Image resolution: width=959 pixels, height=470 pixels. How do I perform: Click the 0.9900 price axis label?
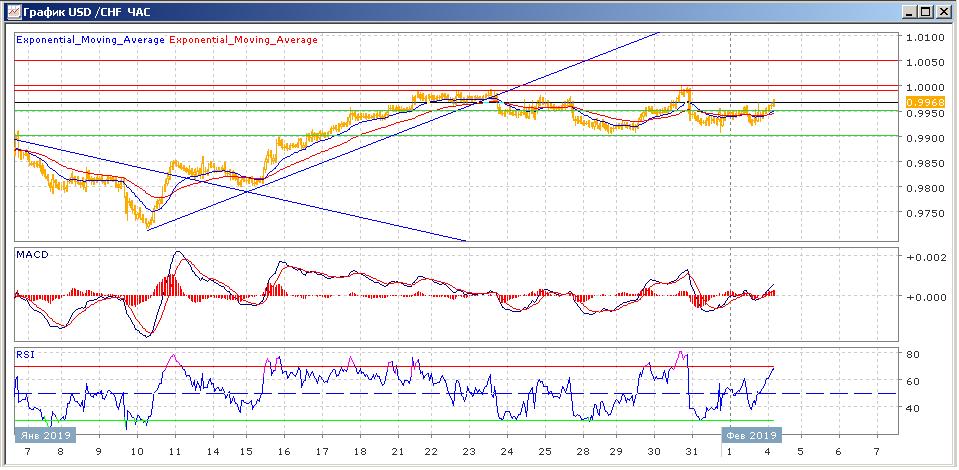(x=927, y=138)
